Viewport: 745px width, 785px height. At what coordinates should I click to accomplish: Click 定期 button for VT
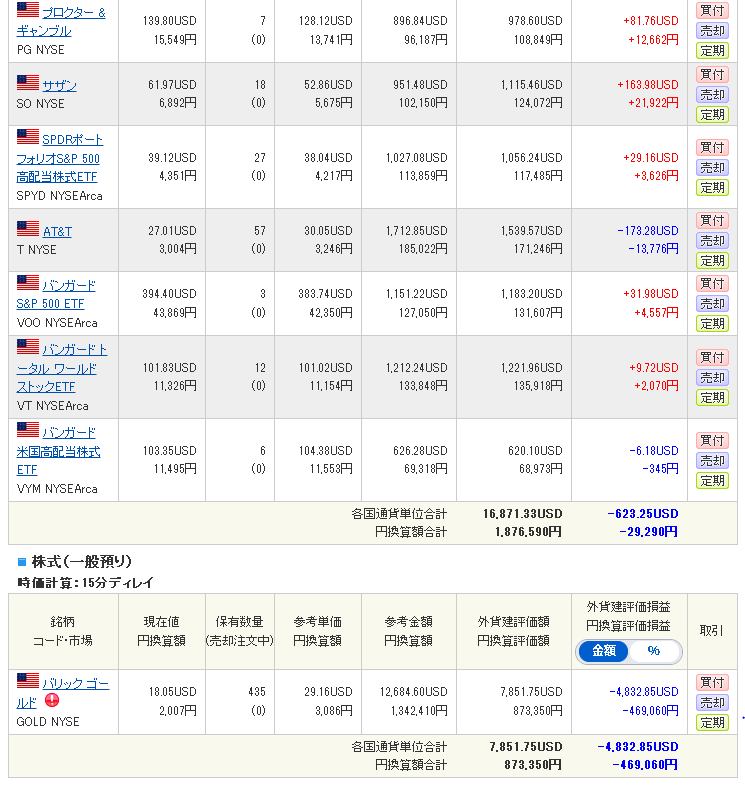point(712,398)
